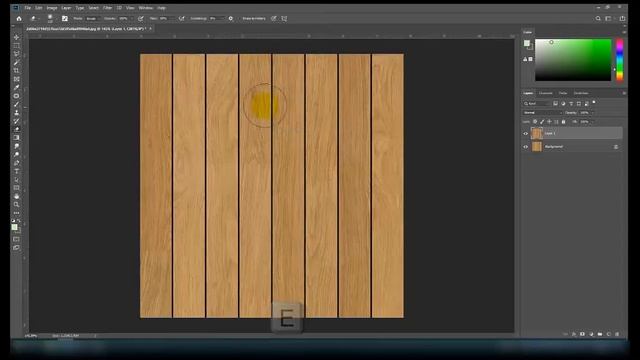
Task: Toggle Quick Mask mode
Action: coord(16,239)
